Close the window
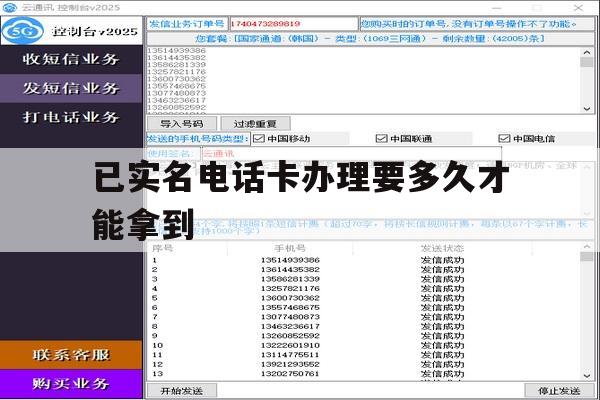The image size is (600, 400). tap(578, 7)
